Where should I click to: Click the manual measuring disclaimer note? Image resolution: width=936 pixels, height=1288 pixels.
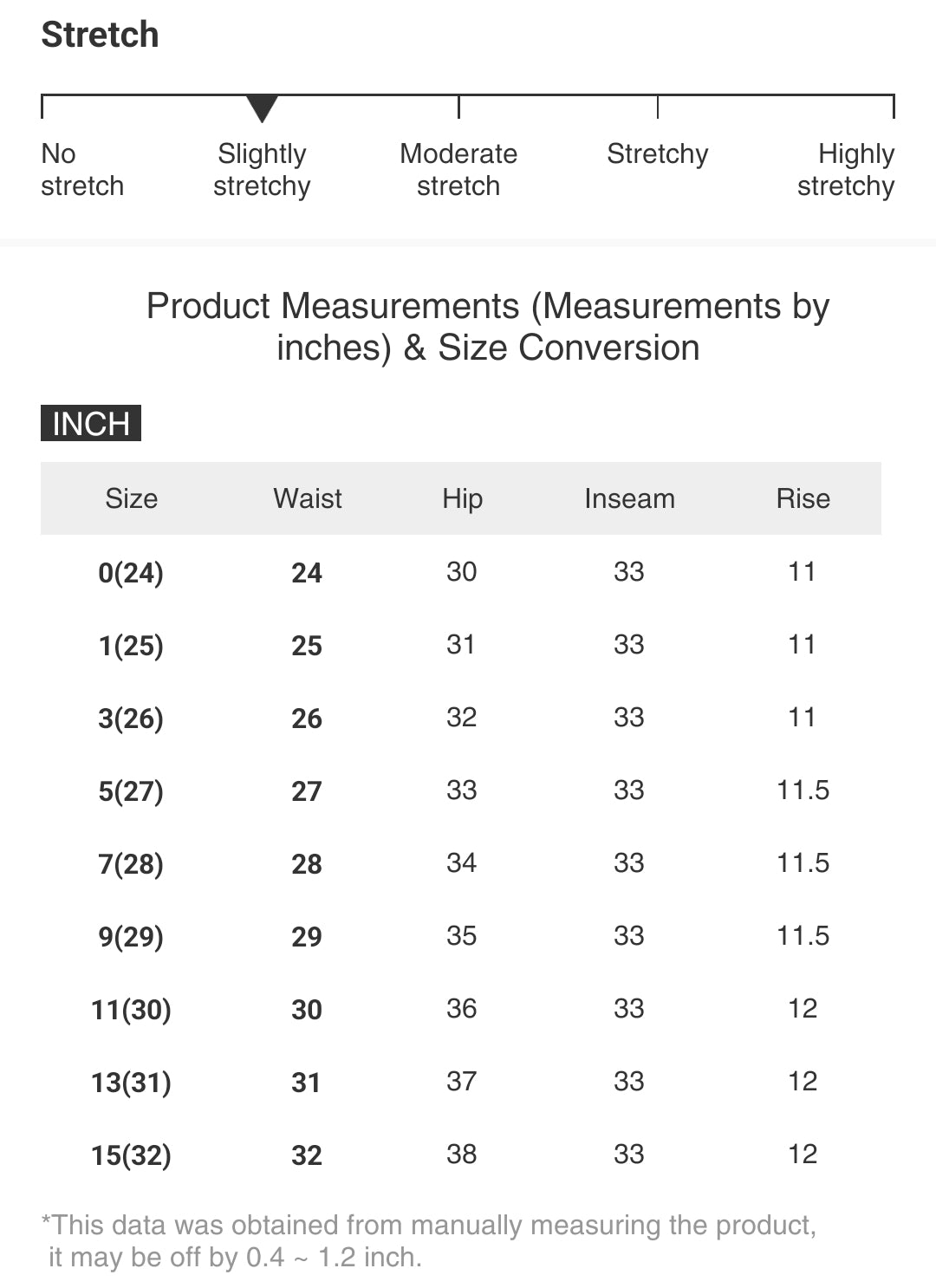coord(429,1240)
